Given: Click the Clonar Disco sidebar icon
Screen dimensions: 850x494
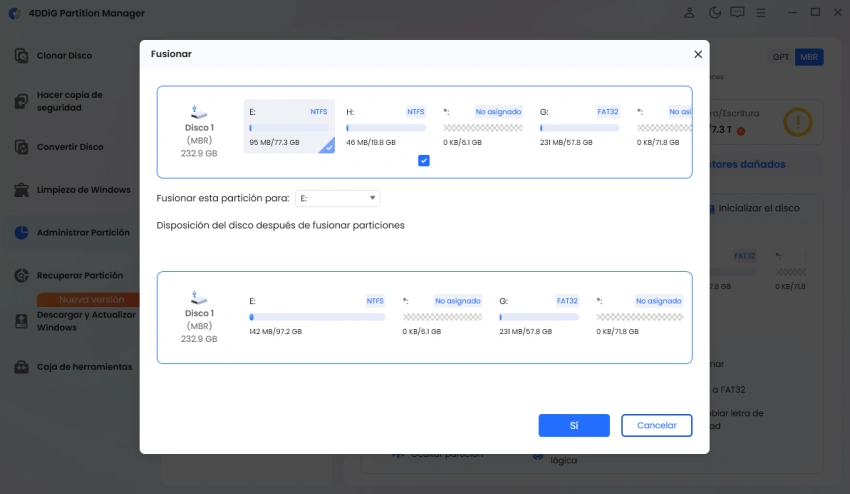Looking at the screenshot, I should [21, 55].
